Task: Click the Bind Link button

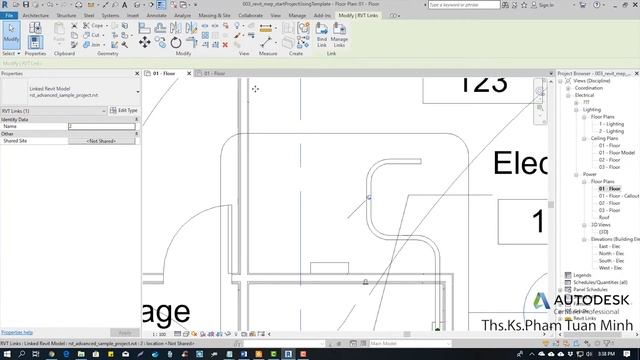Action: click(x=322, y=35)
